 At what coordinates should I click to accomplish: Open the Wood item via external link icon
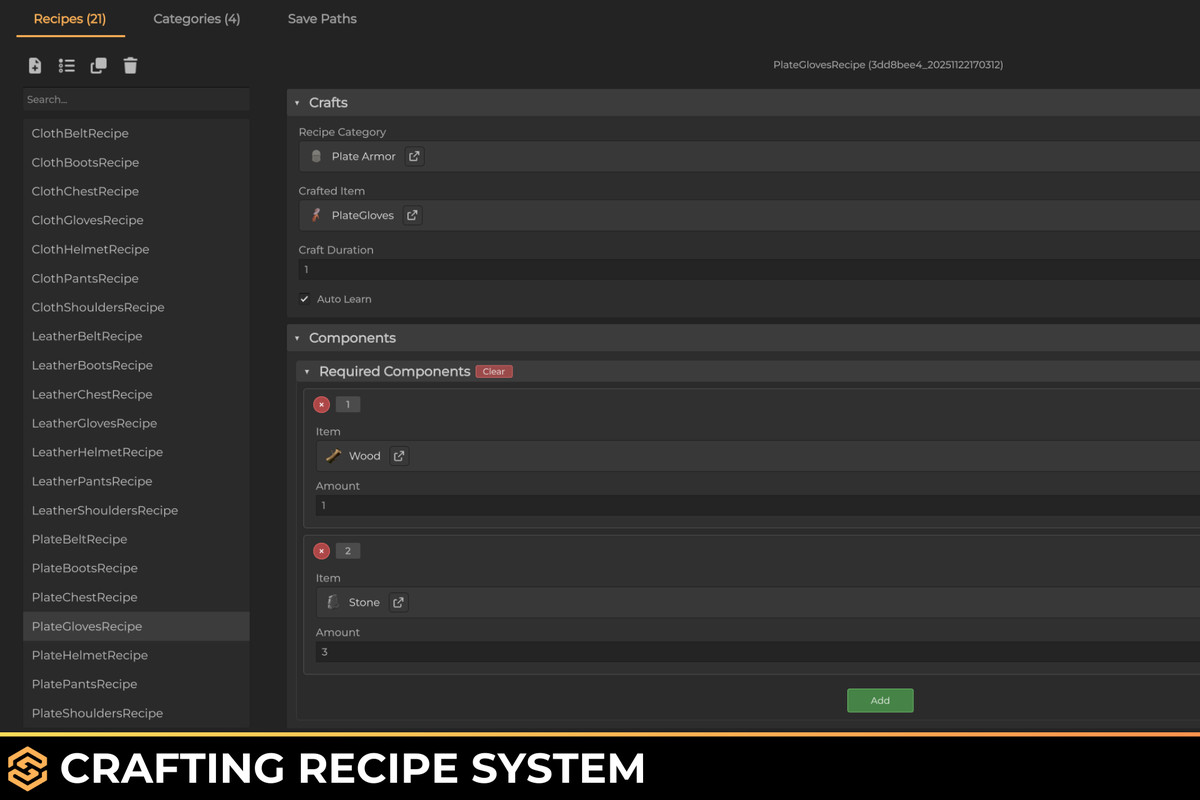[396, 455]
